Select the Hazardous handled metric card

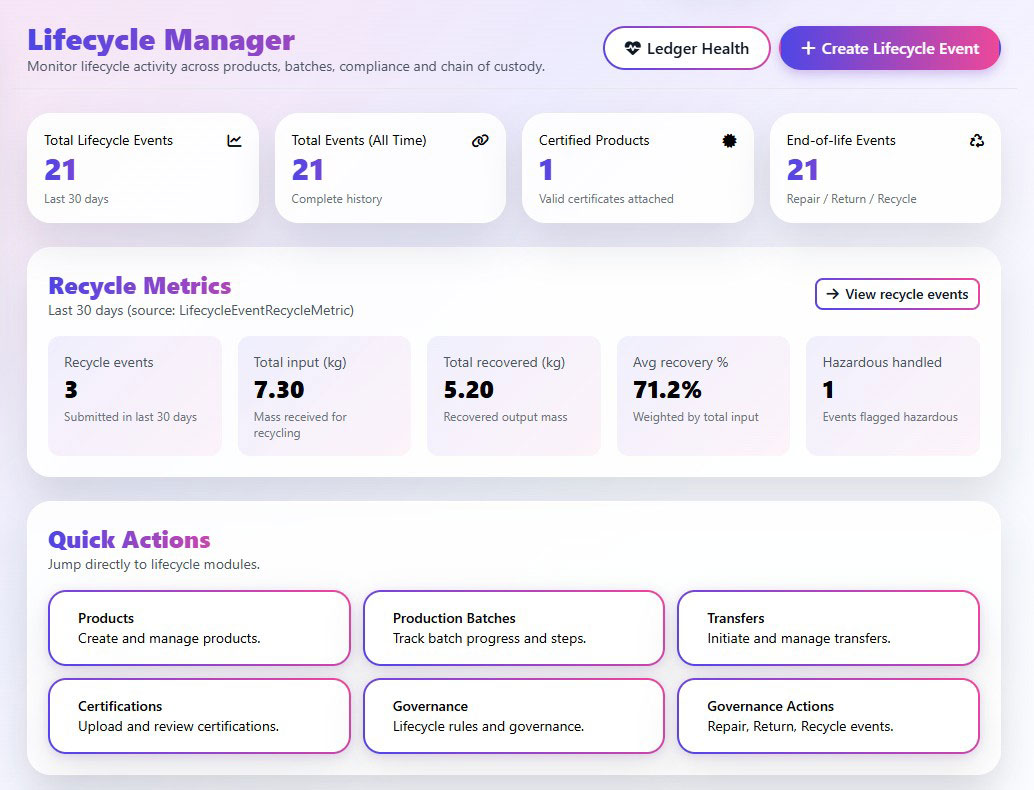click(x=892, y=395)
